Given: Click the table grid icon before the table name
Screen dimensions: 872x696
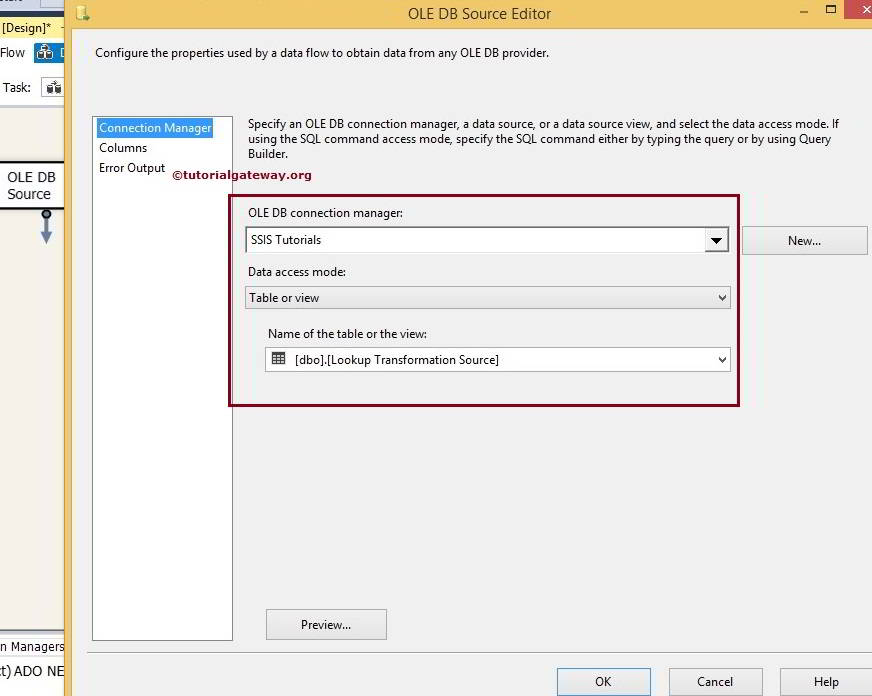Looking at the screenshot, I should [x=277, y=358].
